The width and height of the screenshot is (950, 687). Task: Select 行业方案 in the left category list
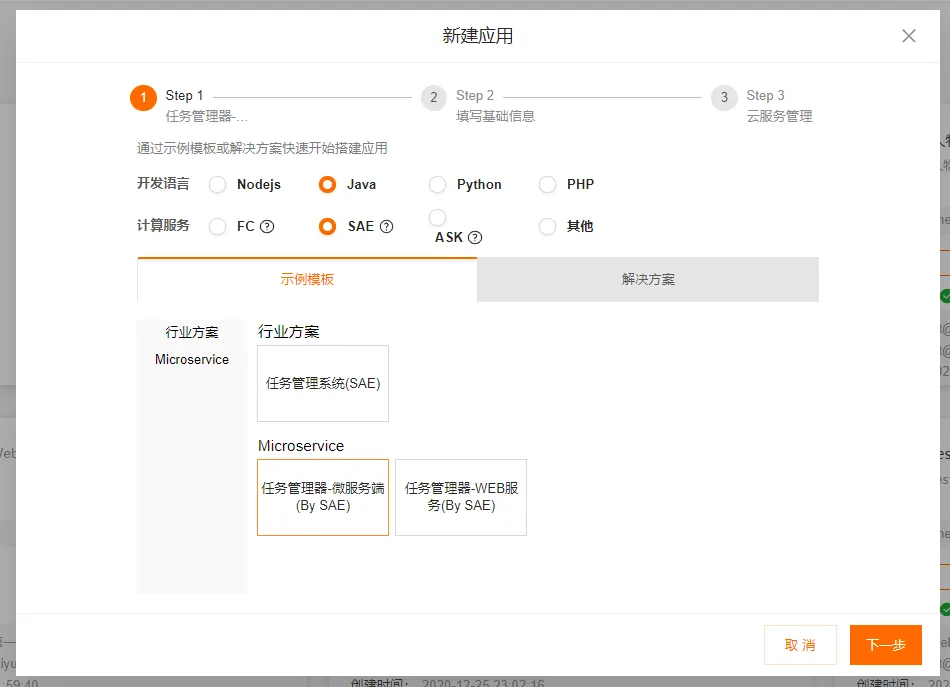click(192, 332)
